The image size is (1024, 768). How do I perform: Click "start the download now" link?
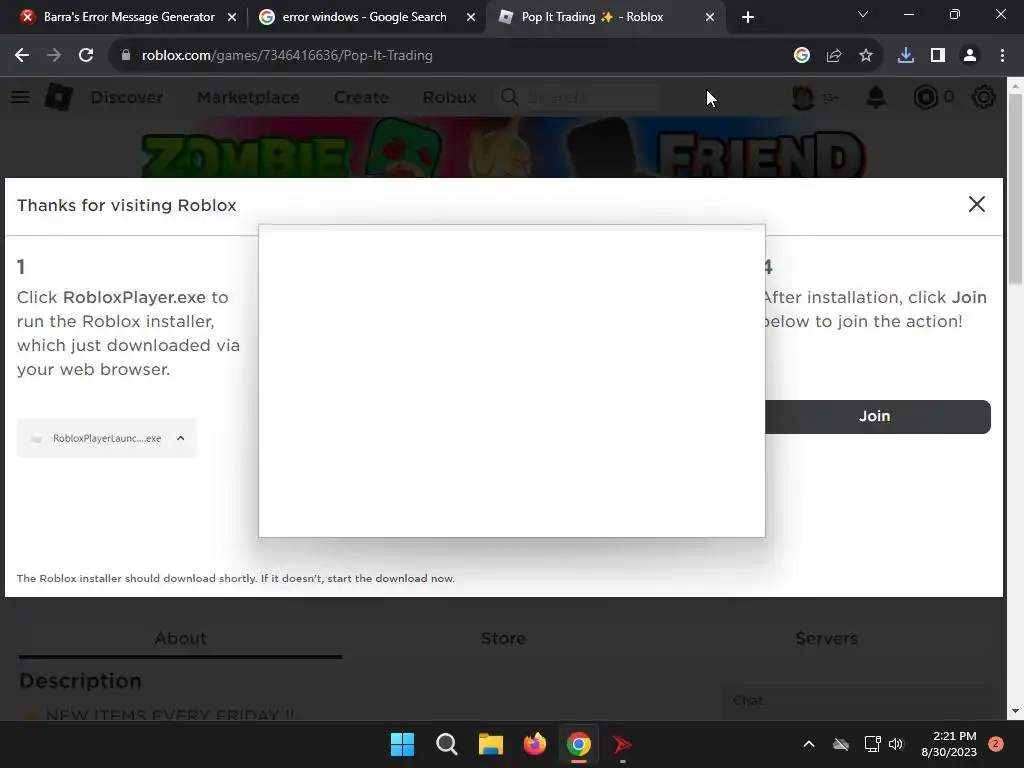click(x=391, y=579)
